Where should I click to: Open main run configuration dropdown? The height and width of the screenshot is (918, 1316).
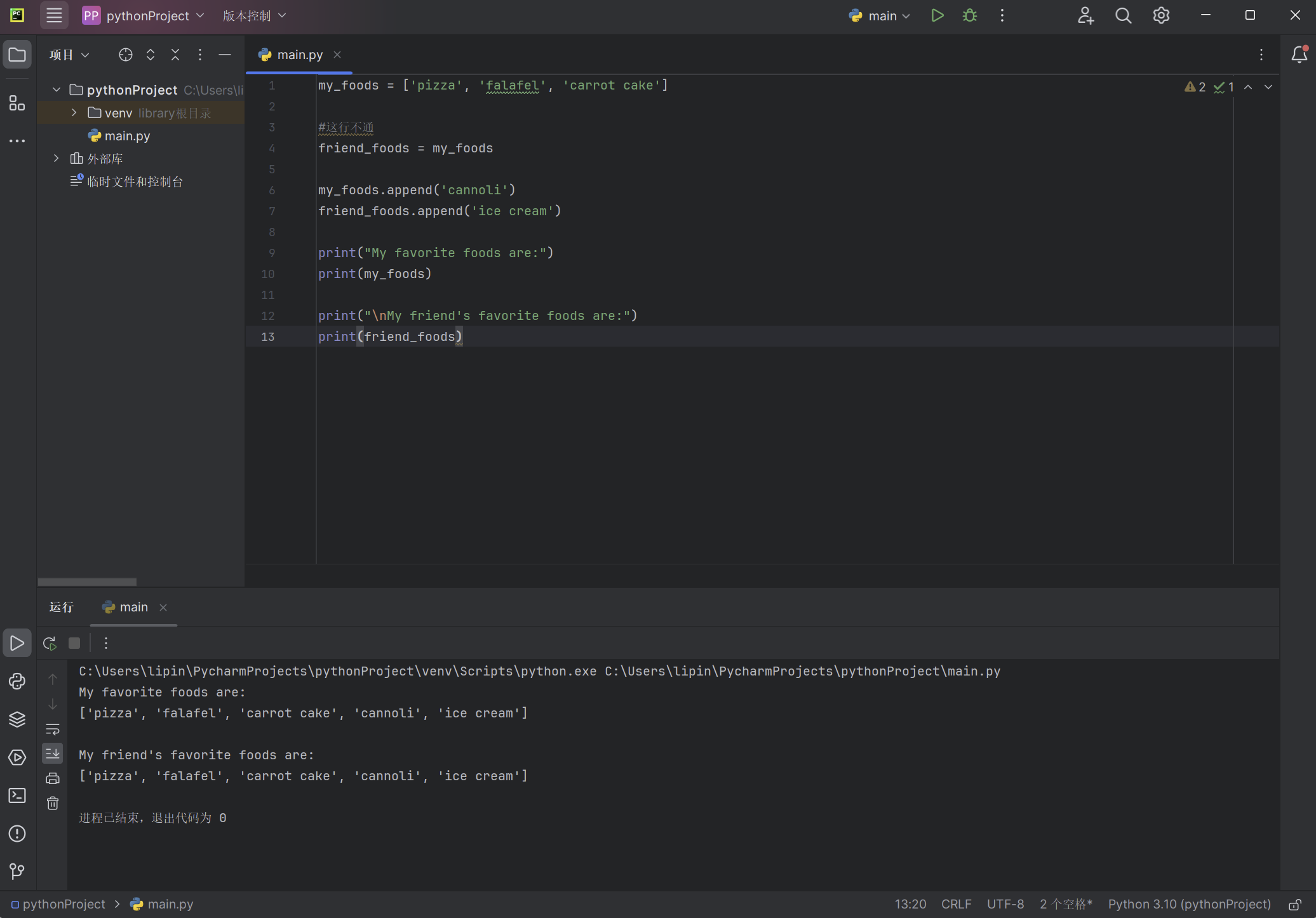(880, 15)
